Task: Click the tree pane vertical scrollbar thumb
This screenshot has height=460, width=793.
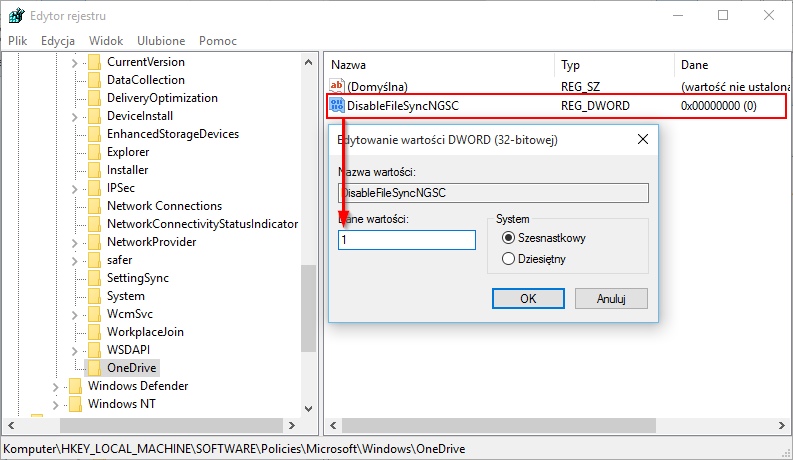Action: pyautogui.click(x=308, y=308)
